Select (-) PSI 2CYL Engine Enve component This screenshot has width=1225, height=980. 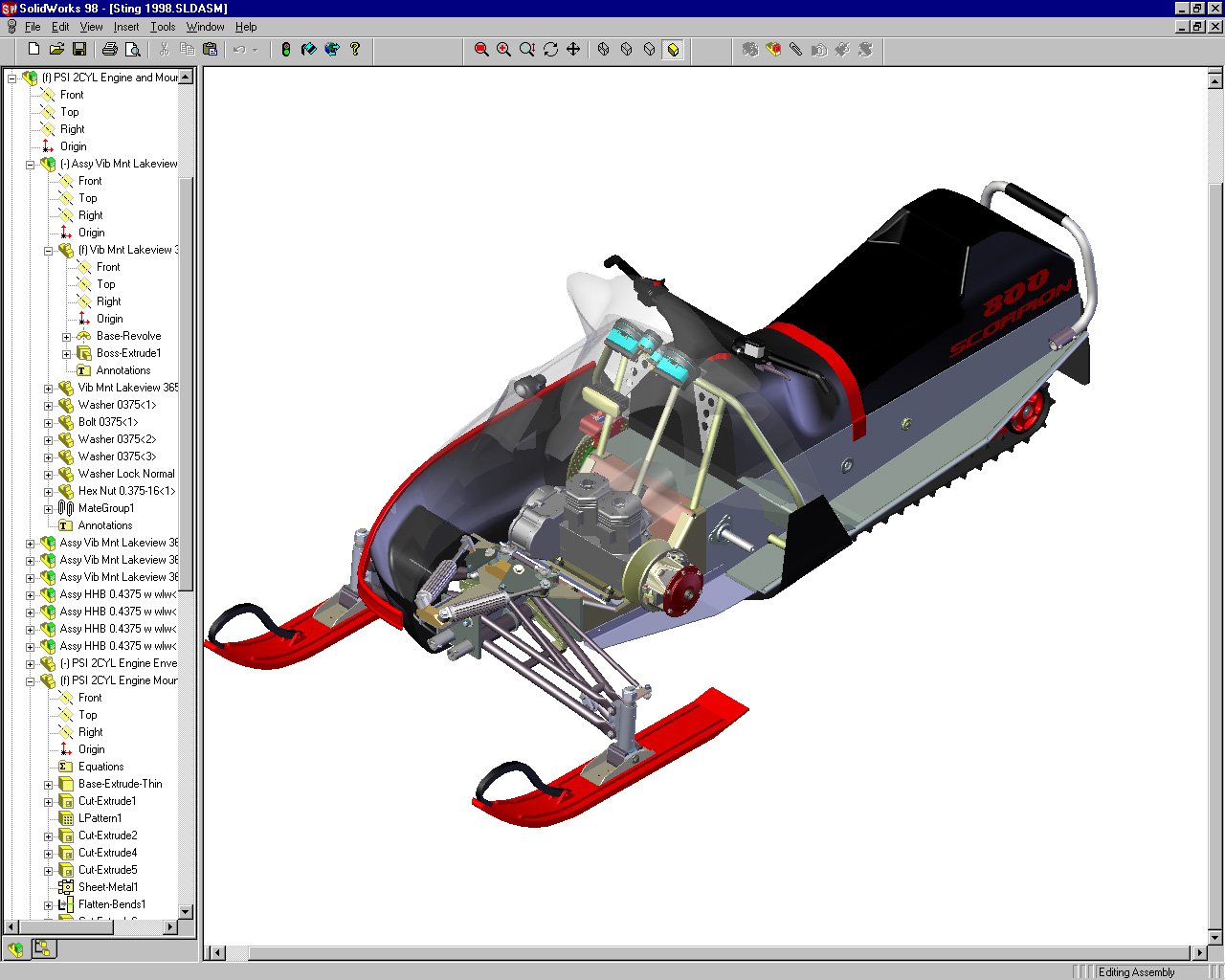[x=118, y=663]
